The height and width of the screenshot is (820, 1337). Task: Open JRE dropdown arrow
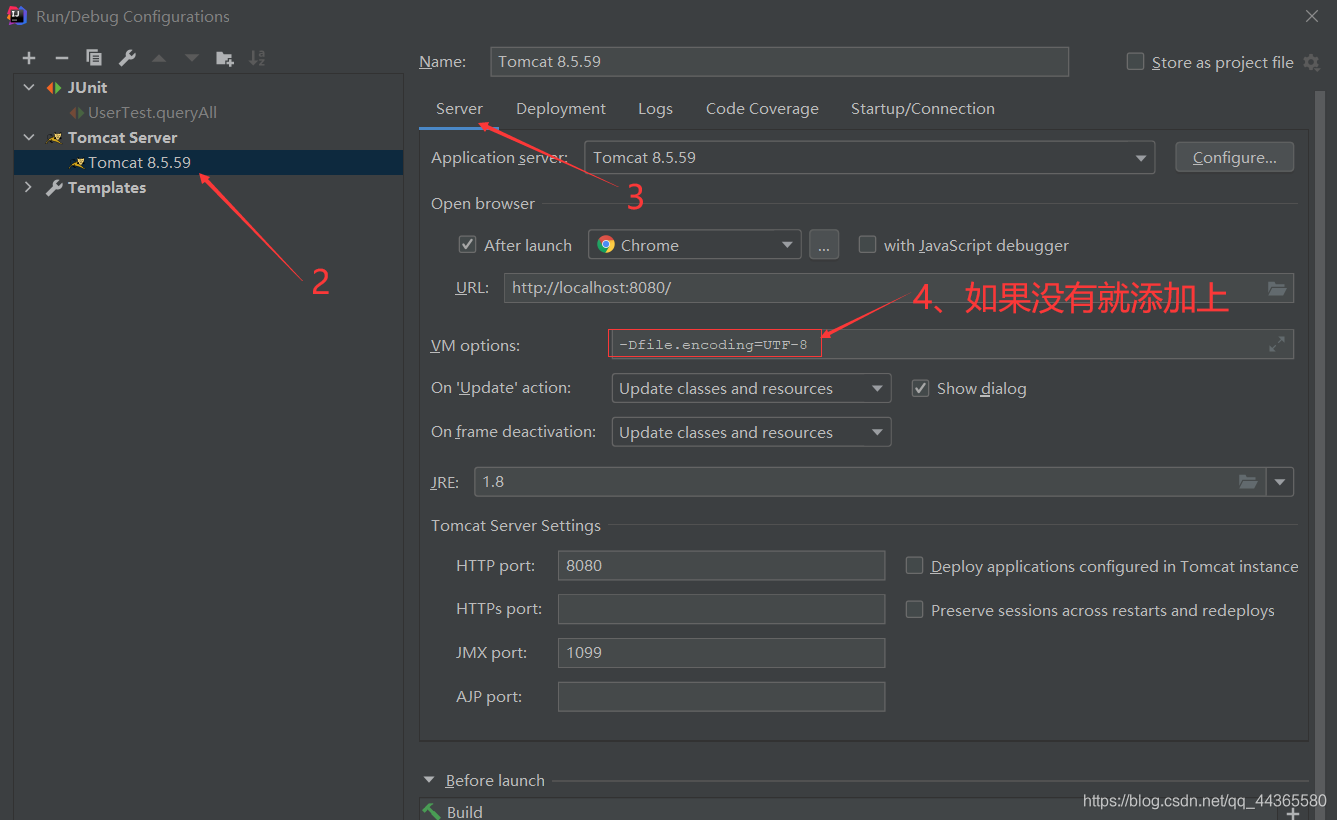pos(1280,482)
